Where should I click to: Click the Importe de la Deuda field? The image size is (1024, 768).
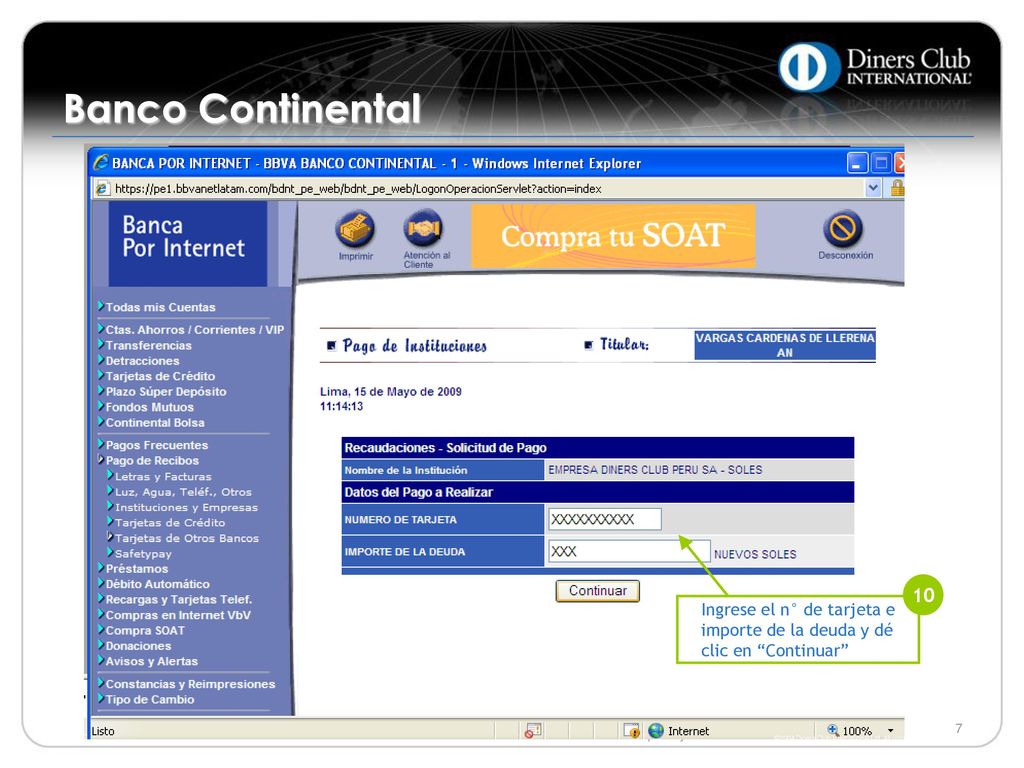click(x=629, y=551)
